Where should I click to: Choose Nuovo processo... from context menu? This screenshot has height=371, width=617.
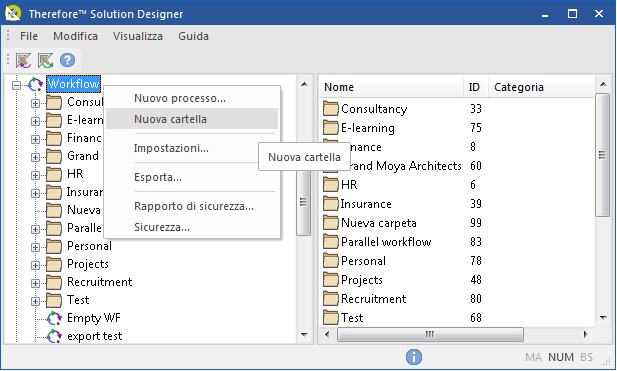click(x=192, y=98)
